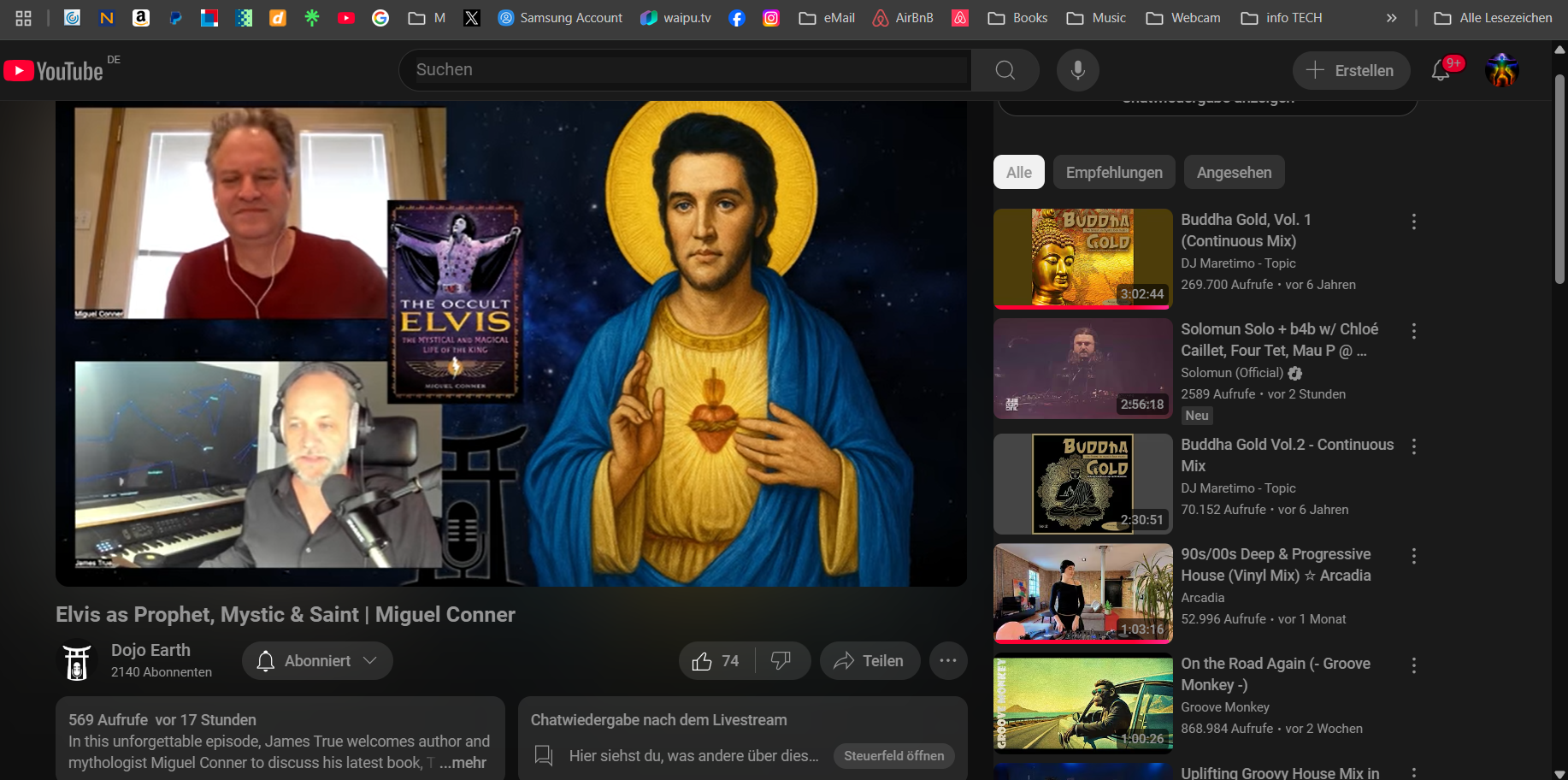Click the magnifying glass search button

[x=1005, y=70]
